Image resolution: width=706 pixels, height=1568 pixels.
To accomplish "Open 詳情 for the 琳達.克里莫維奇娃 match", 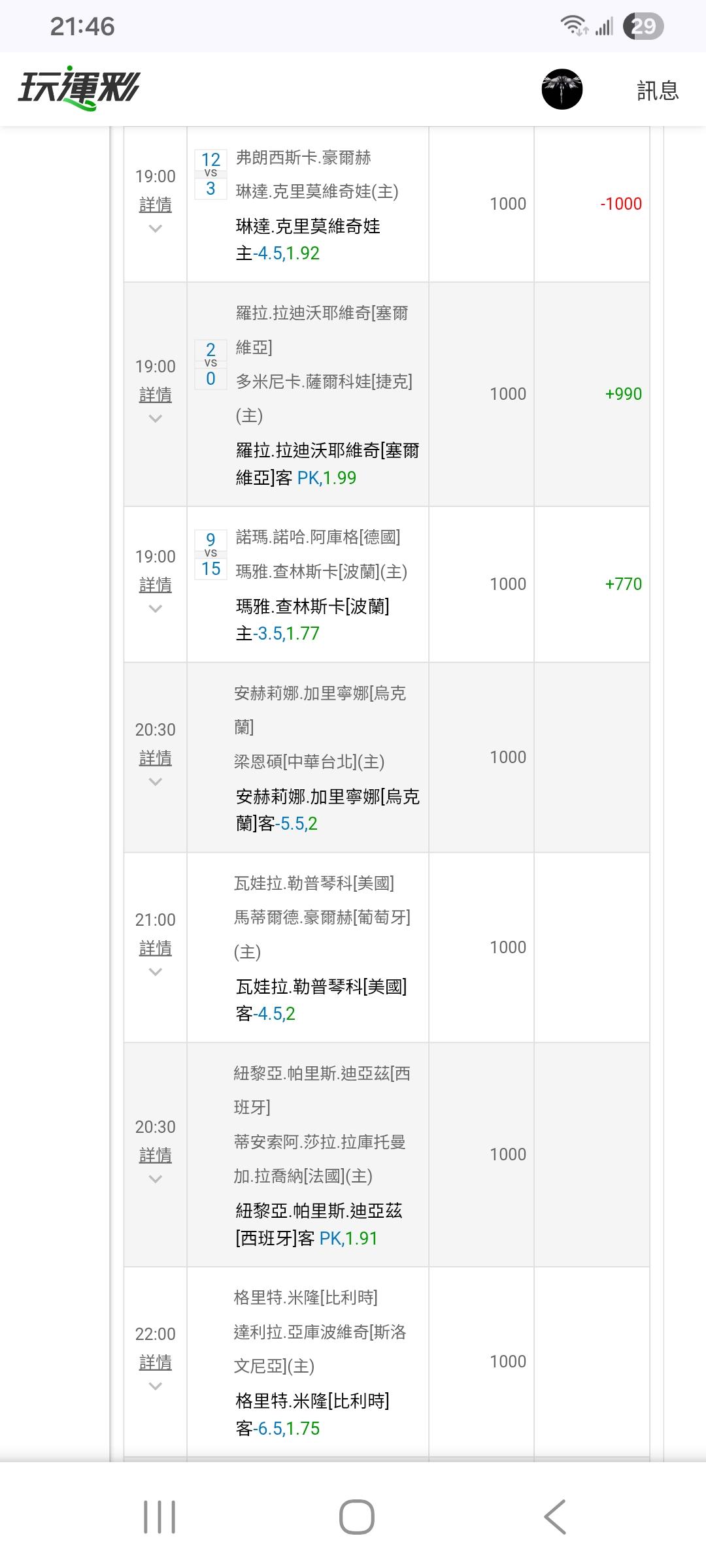I will point(156,204).
